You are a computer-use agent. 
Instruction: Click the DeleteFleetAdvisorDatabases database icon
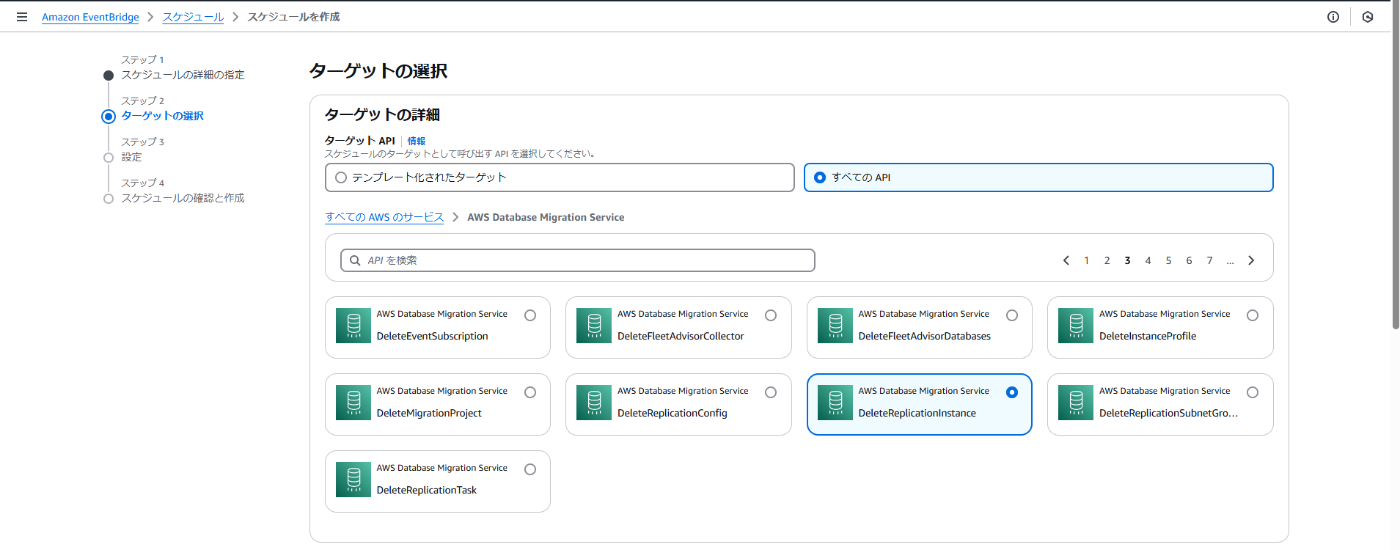tap(835, 326)
